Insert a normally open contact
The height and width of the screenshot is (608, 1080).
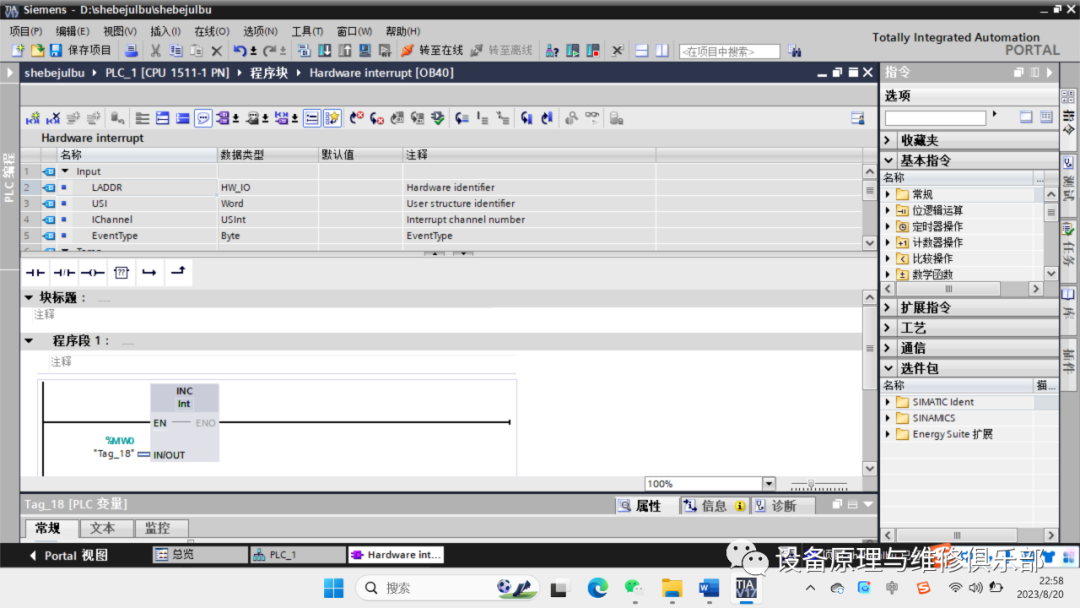click(x=35, y=272)
